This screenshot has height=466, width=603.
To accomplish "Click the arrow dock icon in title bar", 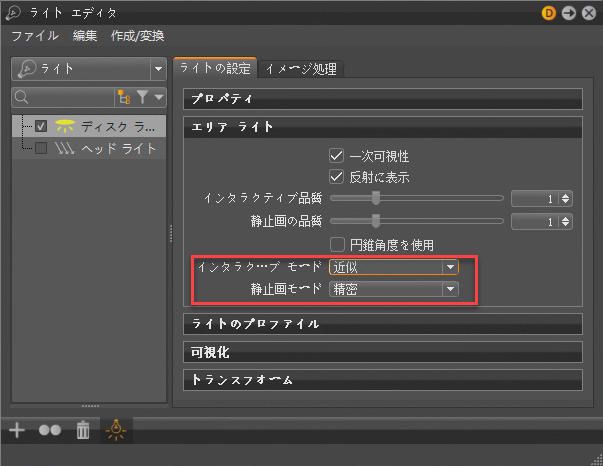I will [569, 13].
